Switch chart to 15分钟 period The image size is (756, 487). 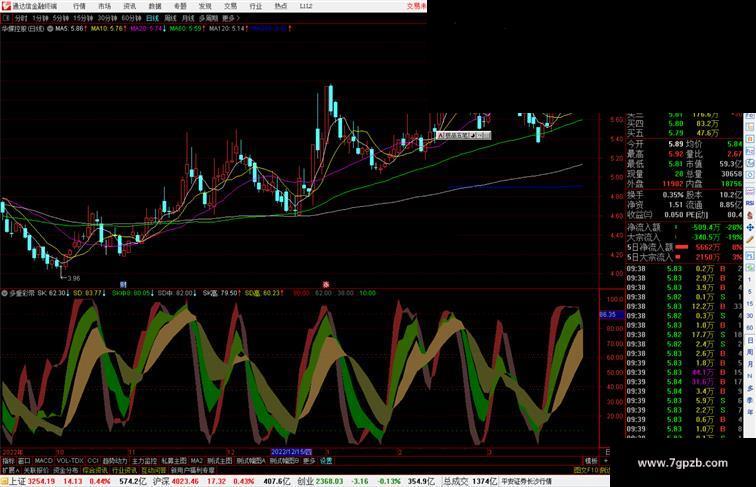pyautogui.click(x=82, y=18)
